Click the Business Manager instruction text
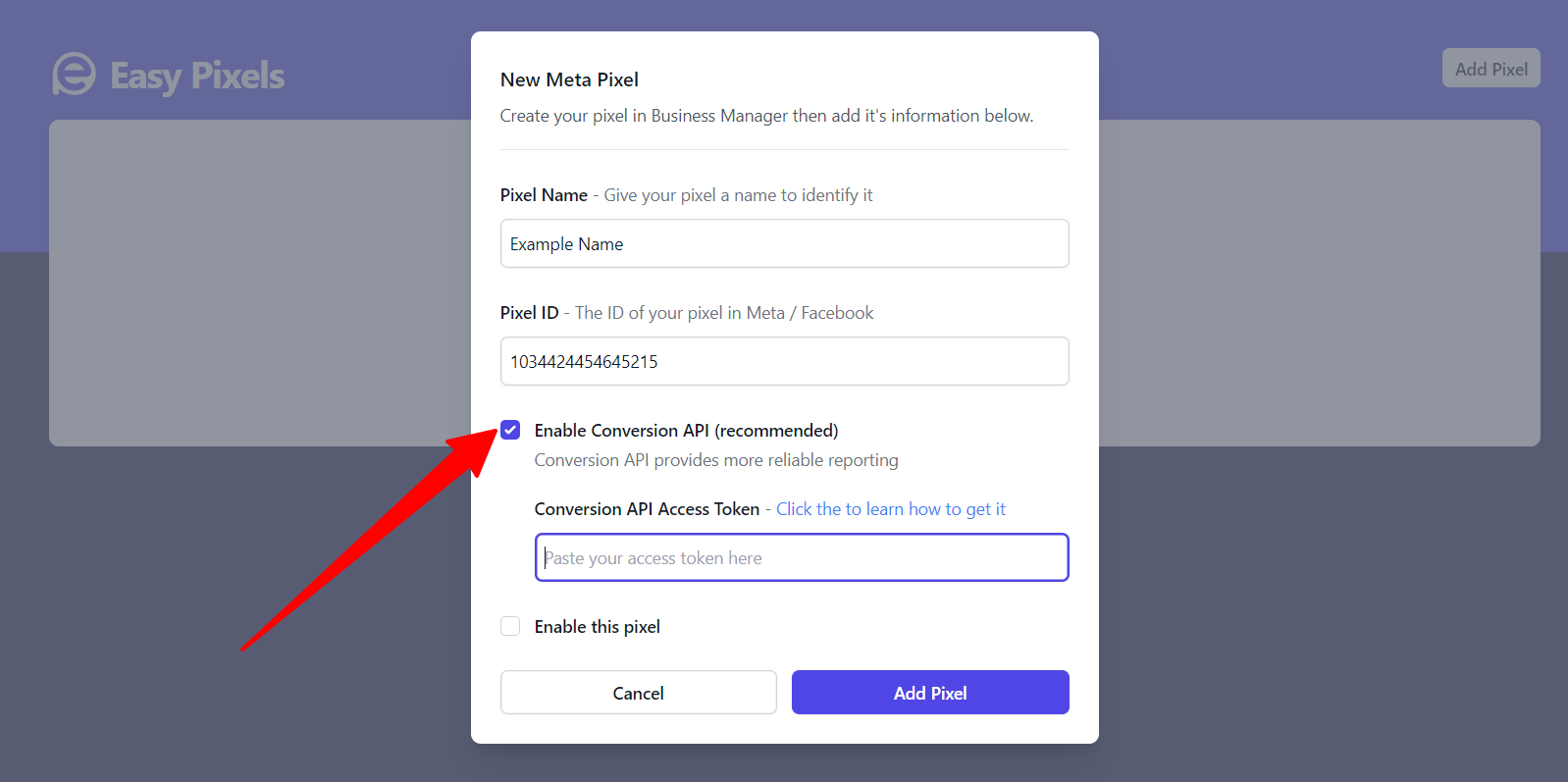This screenshot has width=1568, height=782. pyautogui.click(x=766, y=115)
